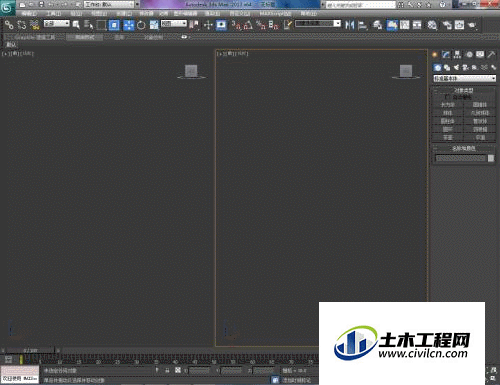Click the Use Pivot Point Center icon
The image size is (500, 385).
point(194,25)
